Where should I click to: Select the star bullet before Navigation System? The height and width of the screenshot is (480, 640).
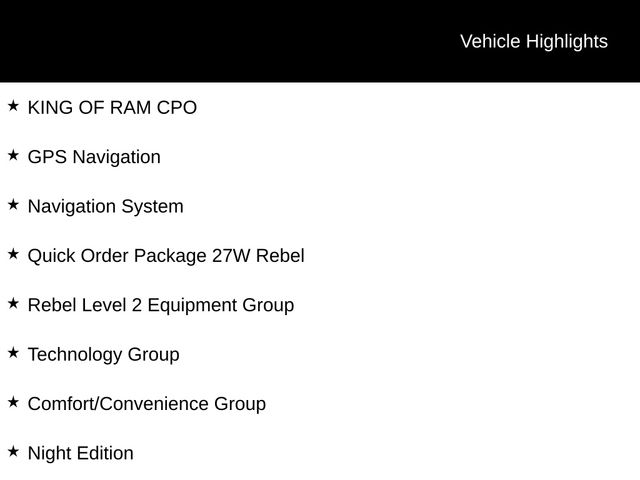click(x=13, y=205)
